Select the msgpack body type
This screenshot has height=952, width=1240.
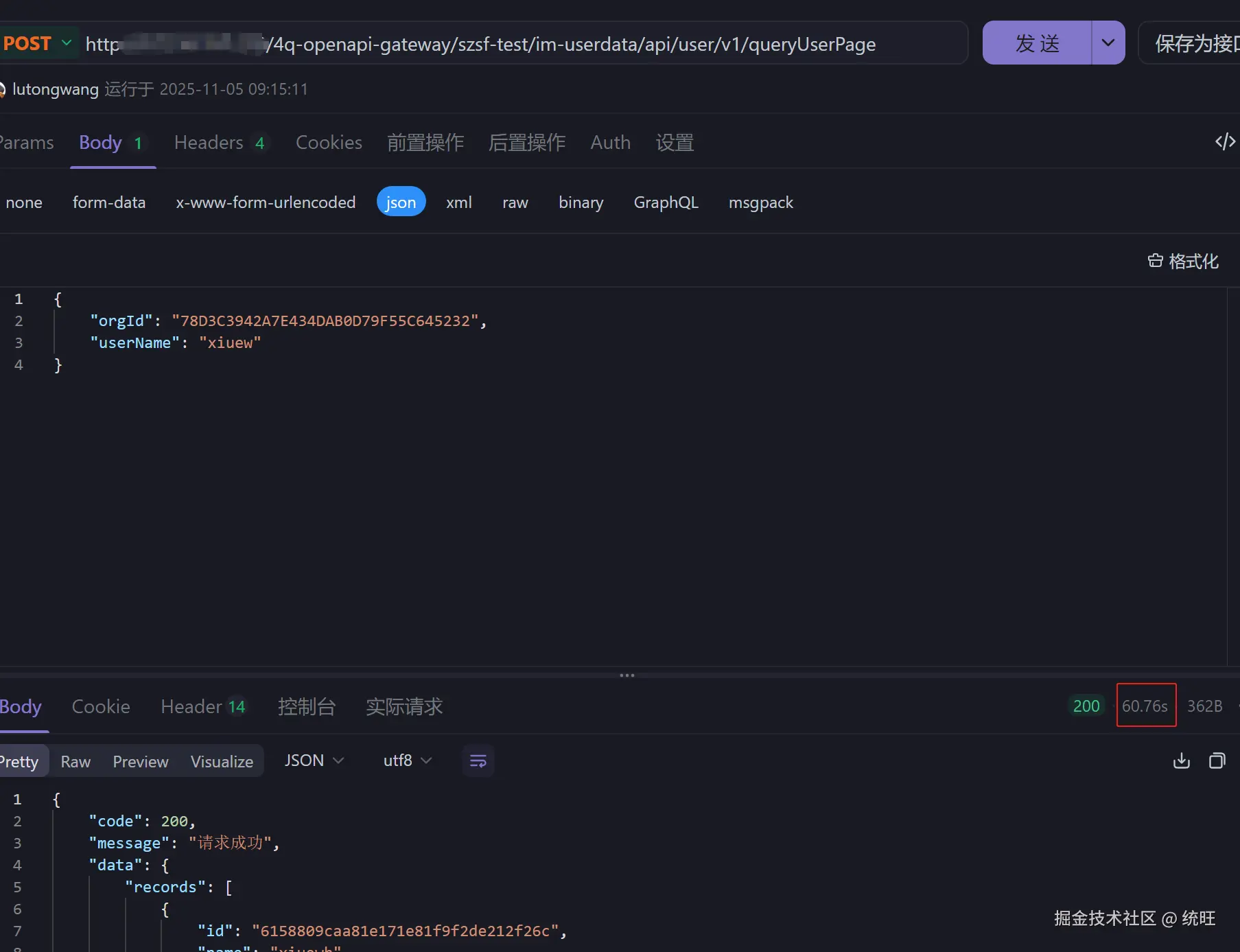(761, 202)
